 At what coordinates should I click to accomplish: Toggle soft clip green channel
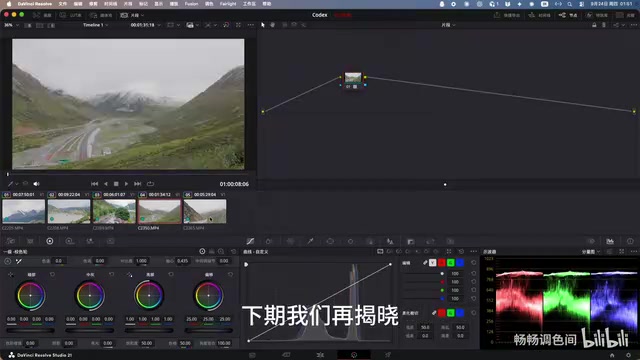click(x=451, y=313)
